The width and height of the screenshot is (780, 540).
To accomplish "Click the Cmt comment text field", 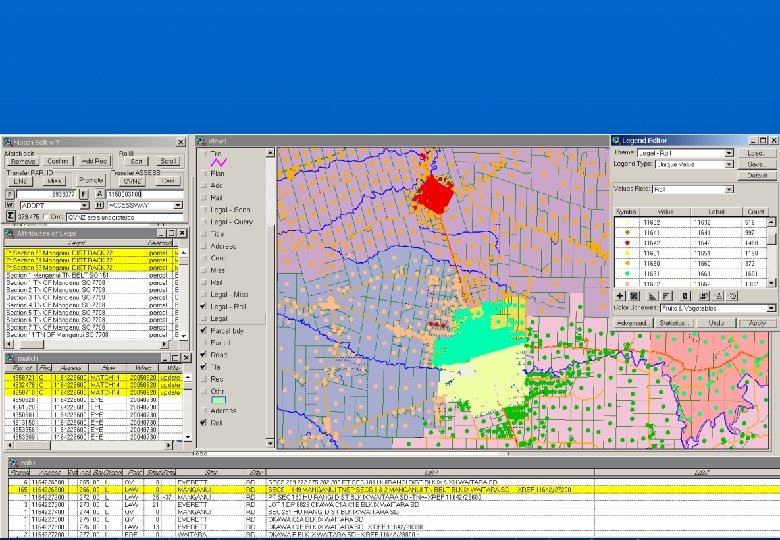I will coord(124,217).
